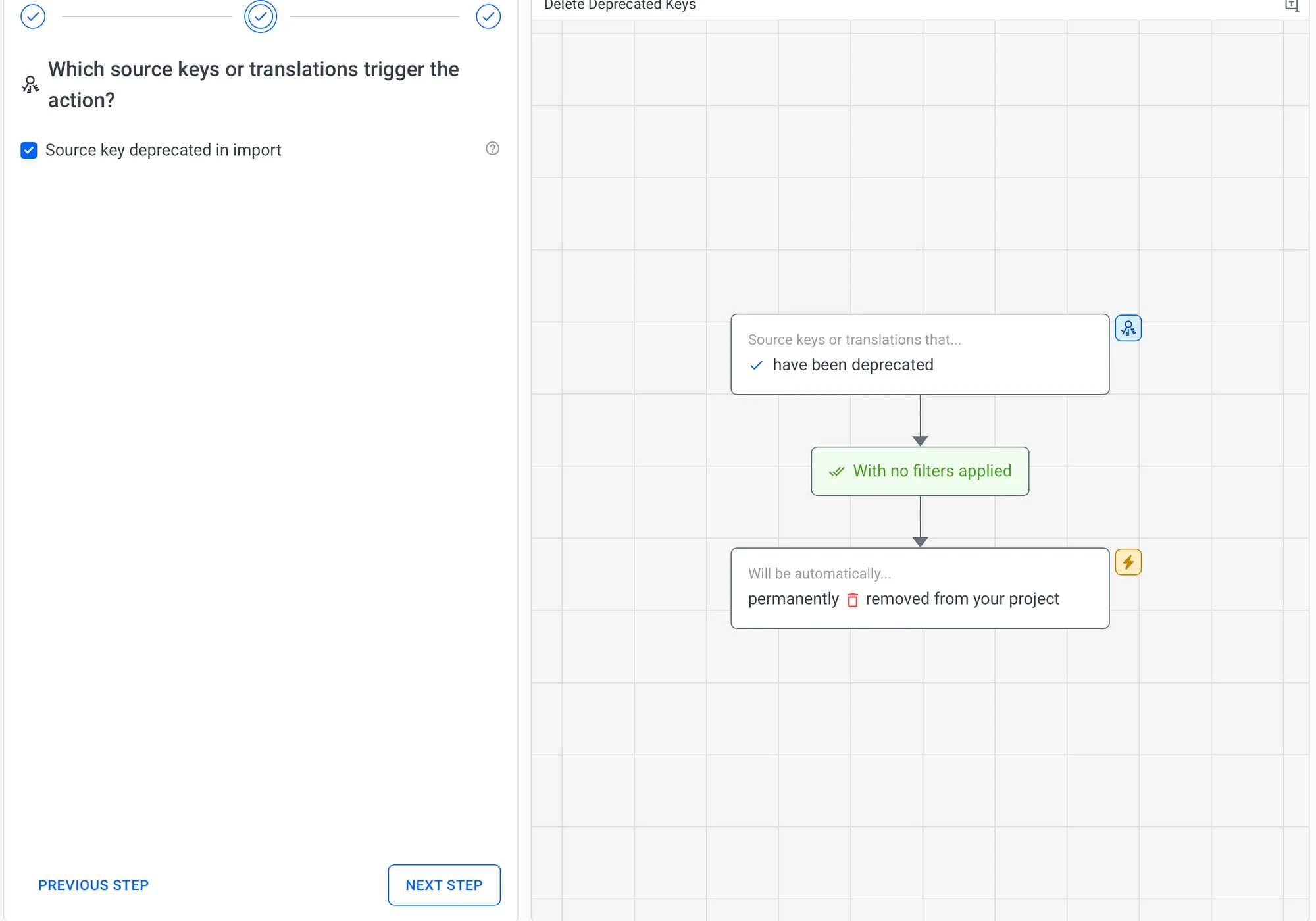1316x921 pixels.
Task: Click the first step circle in stepper
Action: [x=33, y=16]
